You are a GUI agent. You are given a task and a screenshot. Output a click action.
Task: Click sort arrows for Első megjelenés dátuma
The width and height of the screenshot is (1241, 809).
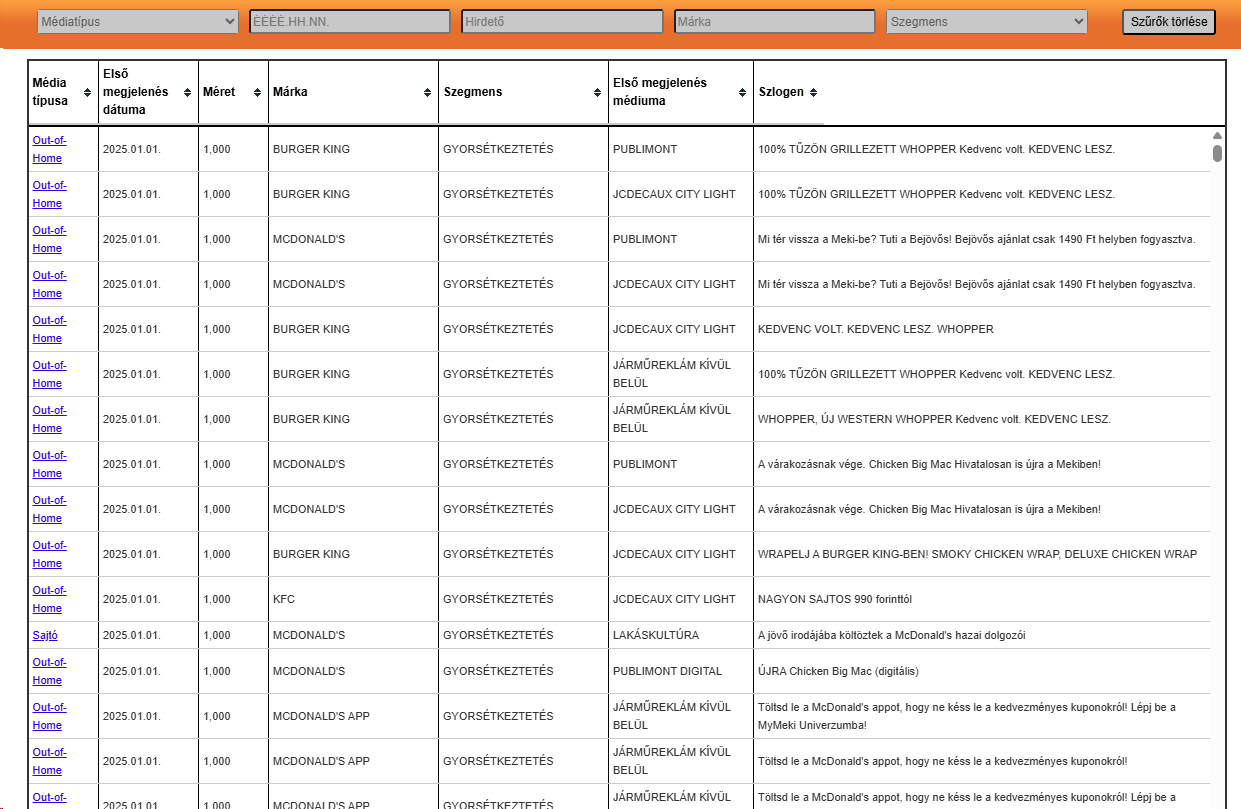[x=187, y=92]
